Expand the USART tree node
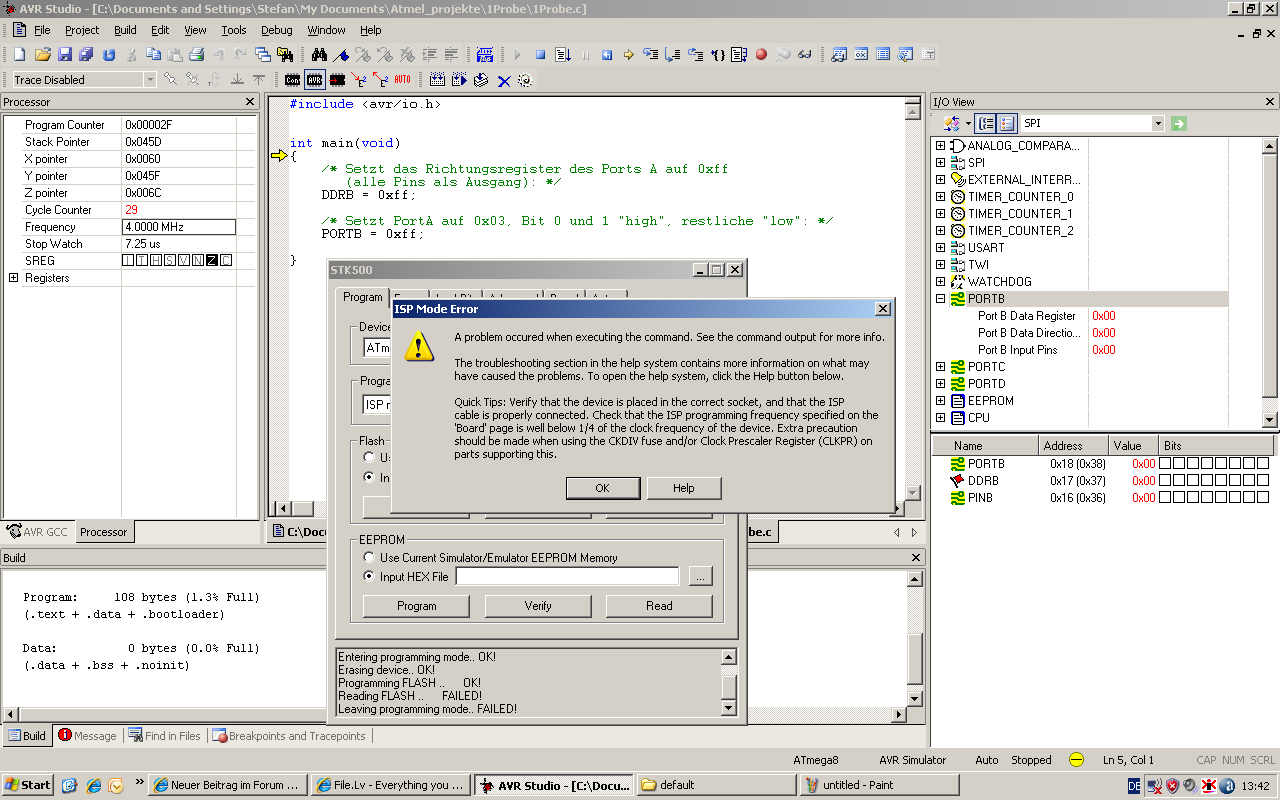 click(x=940, y=248)
